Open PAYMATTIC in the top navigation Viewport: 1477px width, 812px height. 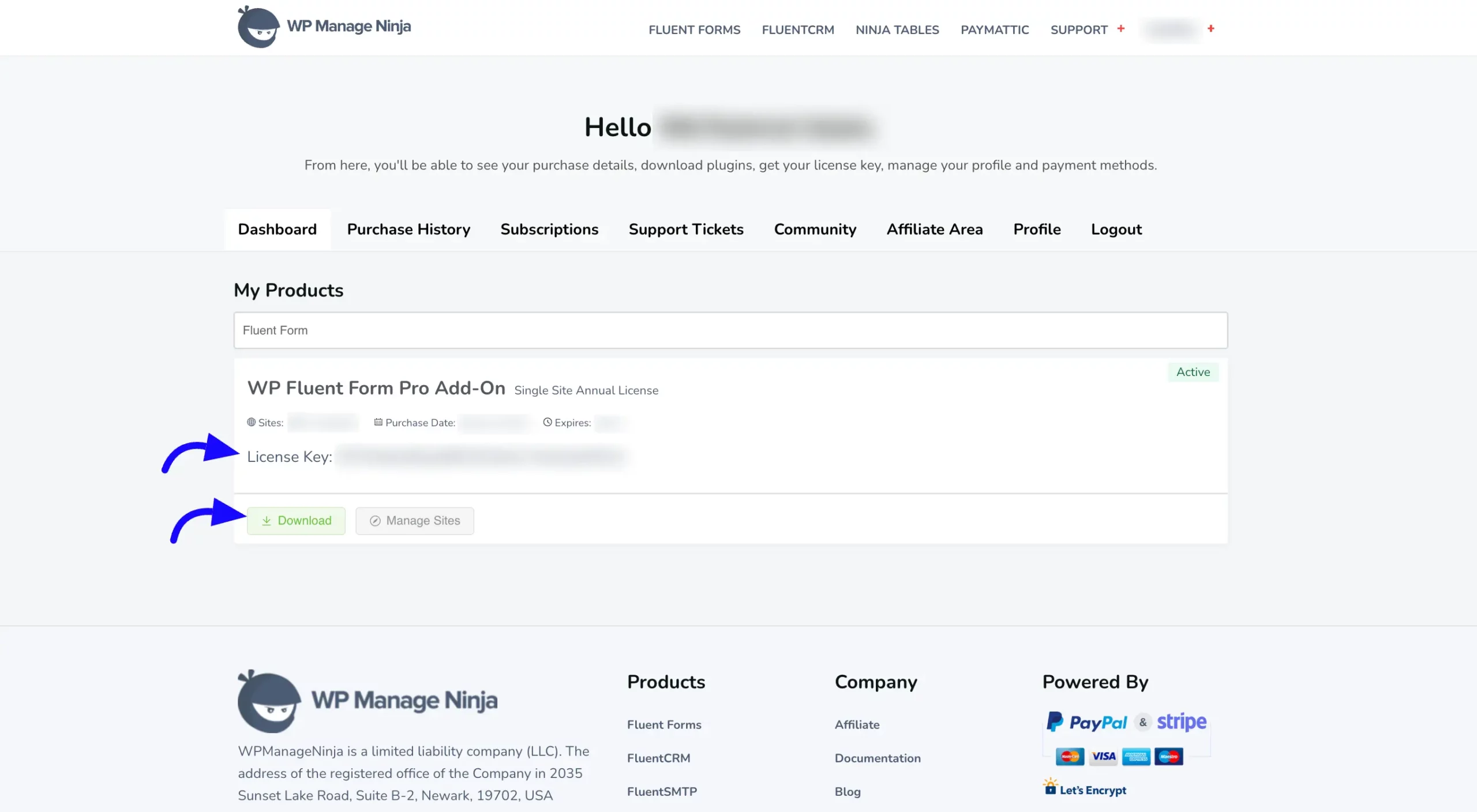[x=995, y=29]
